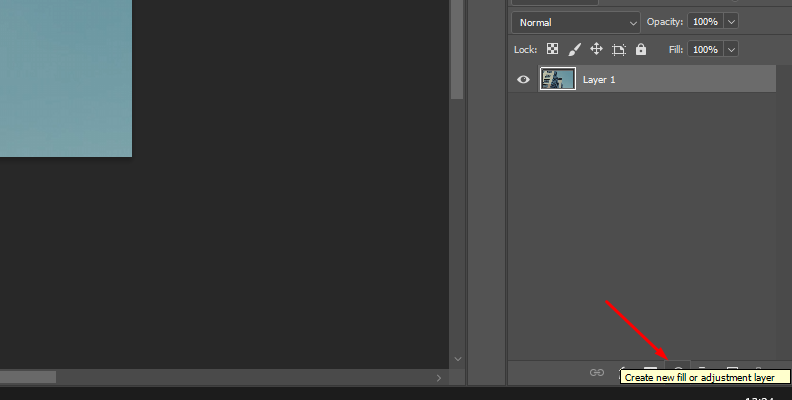The image size is (792, 400).
Task: Click the scroll right arrow below canvas
Action: (x=438, y=377)
